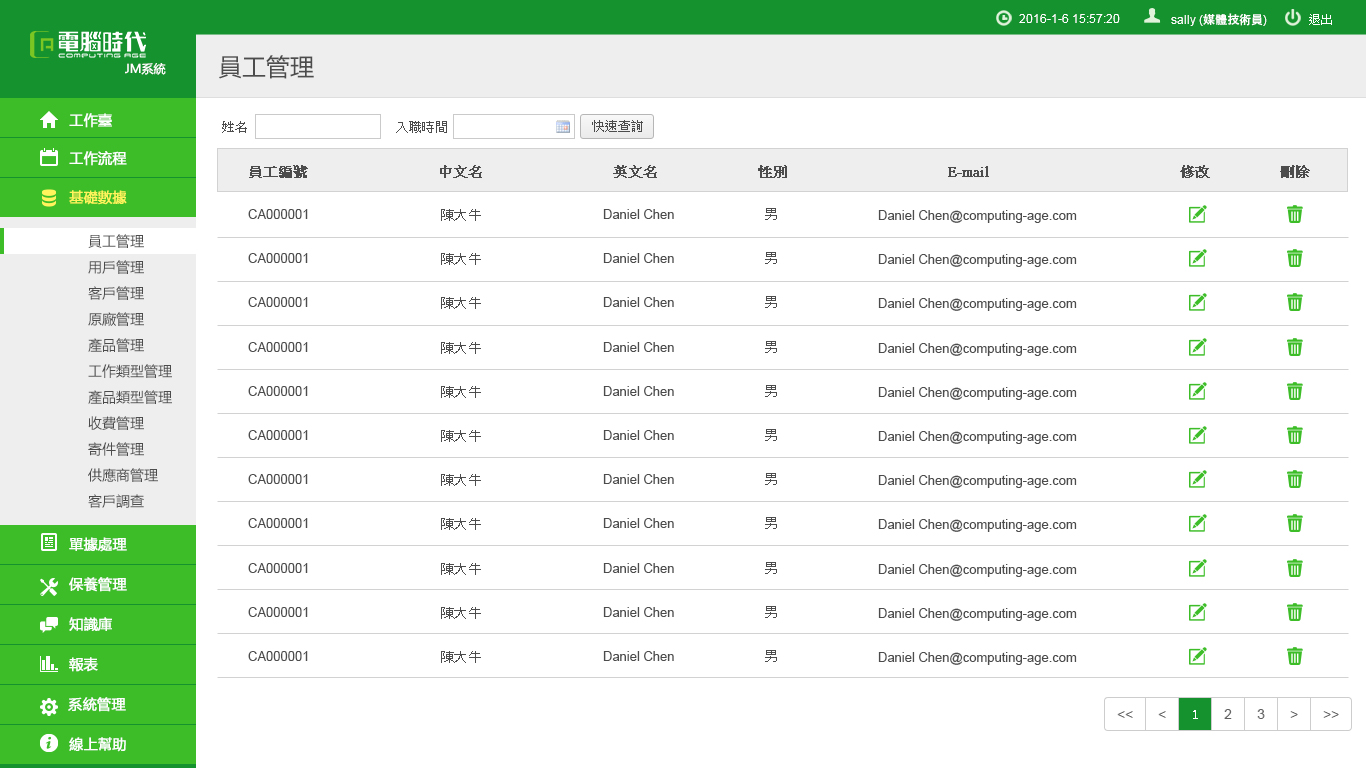The image size is (1366, 768).
Task: Click the edit icon in the last employee row
Action: [x=1197, y=656]
